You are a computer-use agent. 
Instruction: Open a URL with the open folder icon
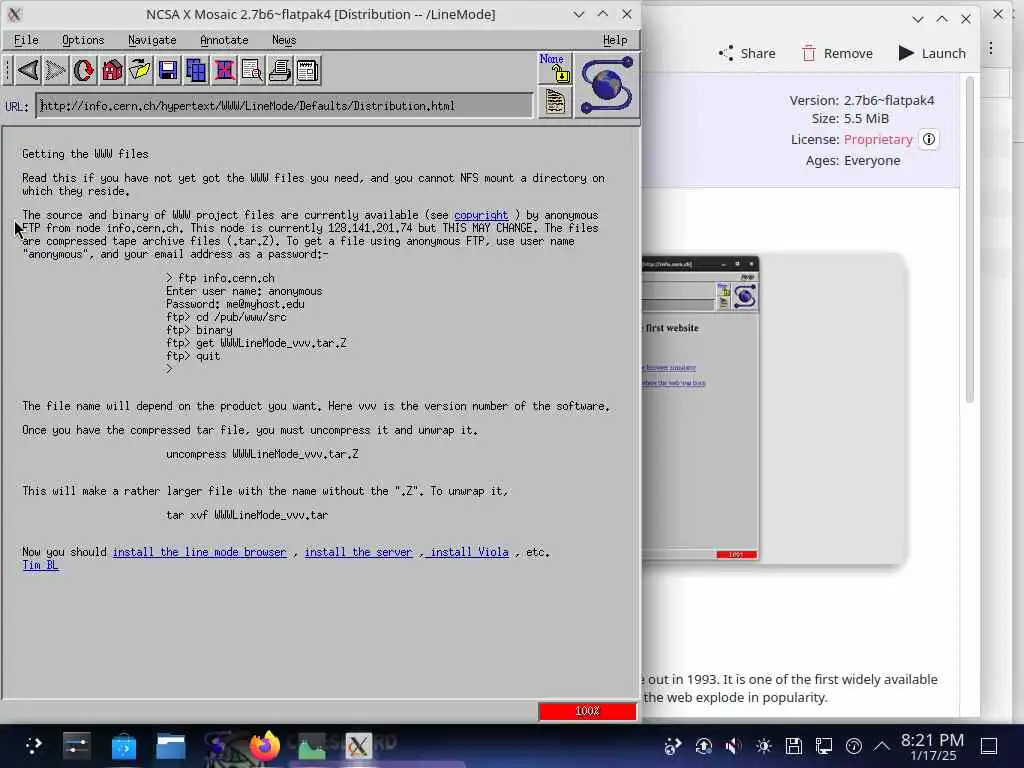[140, 71]
